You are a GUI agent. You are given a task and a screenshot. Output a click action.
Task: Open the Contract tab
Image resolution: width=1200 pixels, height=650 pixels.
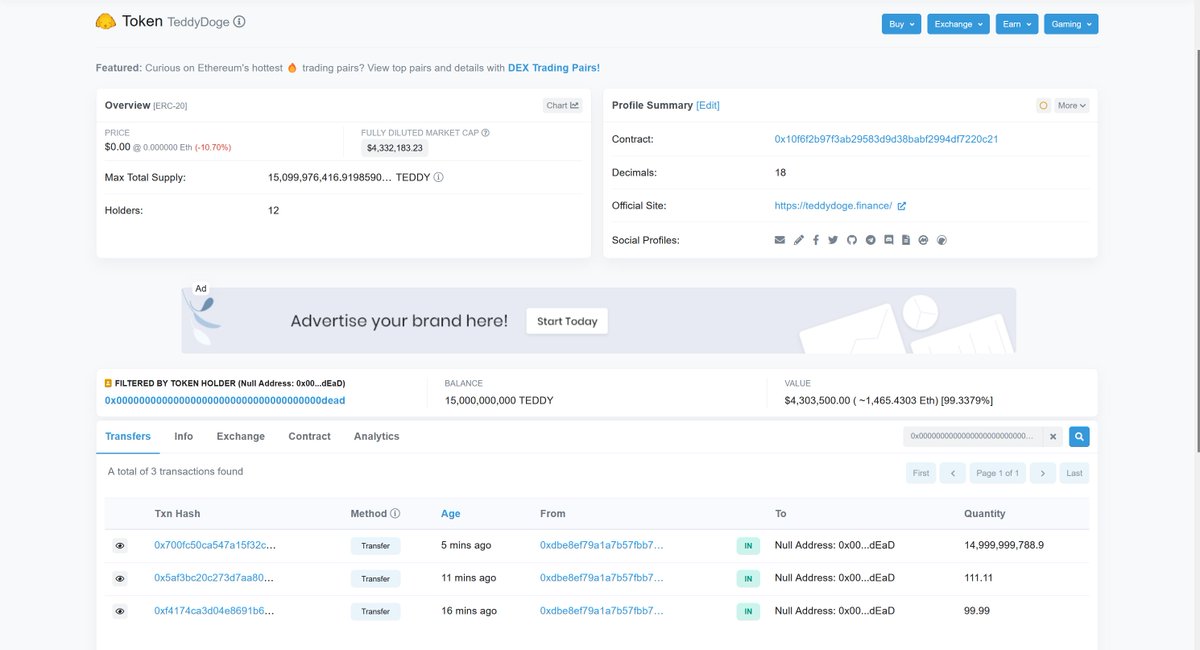click(310, 437)
